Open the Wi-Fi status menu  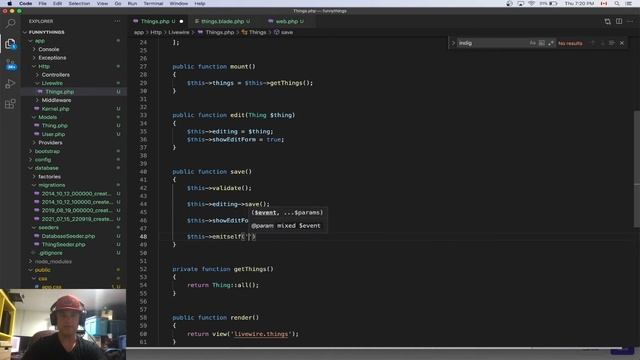click(531, 3)
